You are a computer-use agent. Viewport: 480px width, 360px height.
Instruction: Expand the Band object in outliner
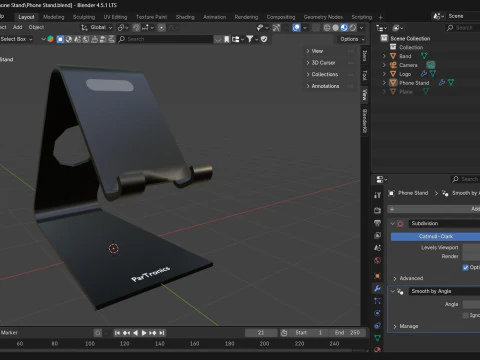[x=384, y=56]
